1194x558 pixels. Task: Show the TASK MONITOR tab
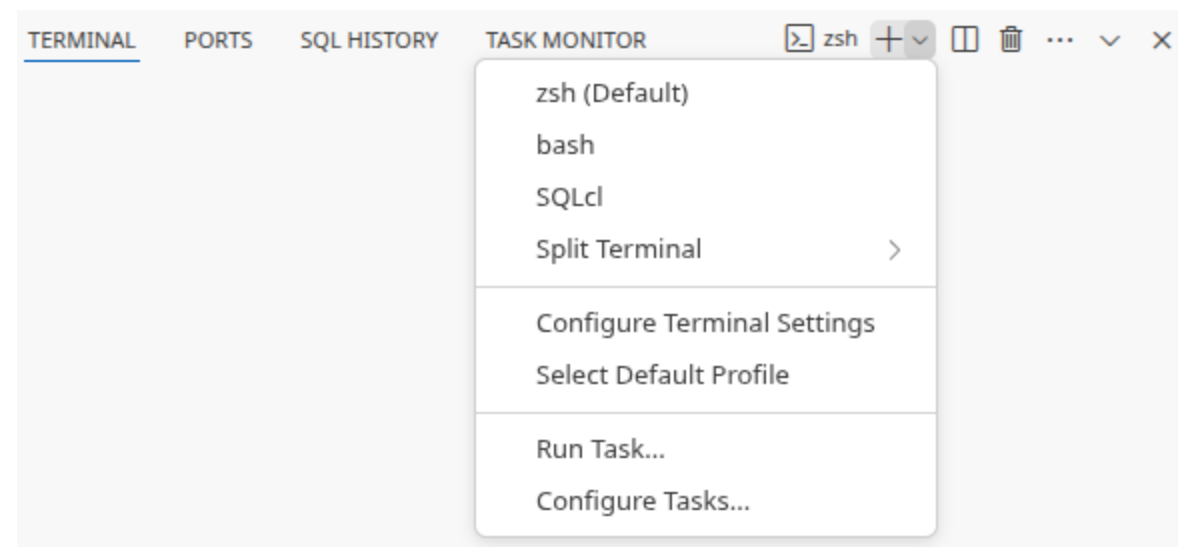566,41
